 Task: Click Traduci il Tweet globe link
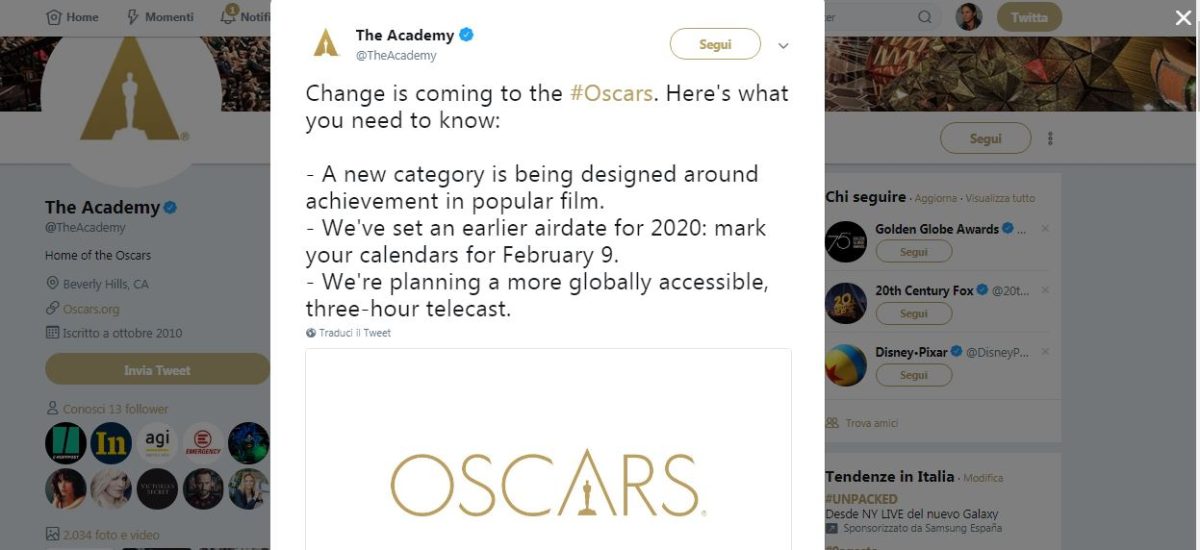click(349, 333)
